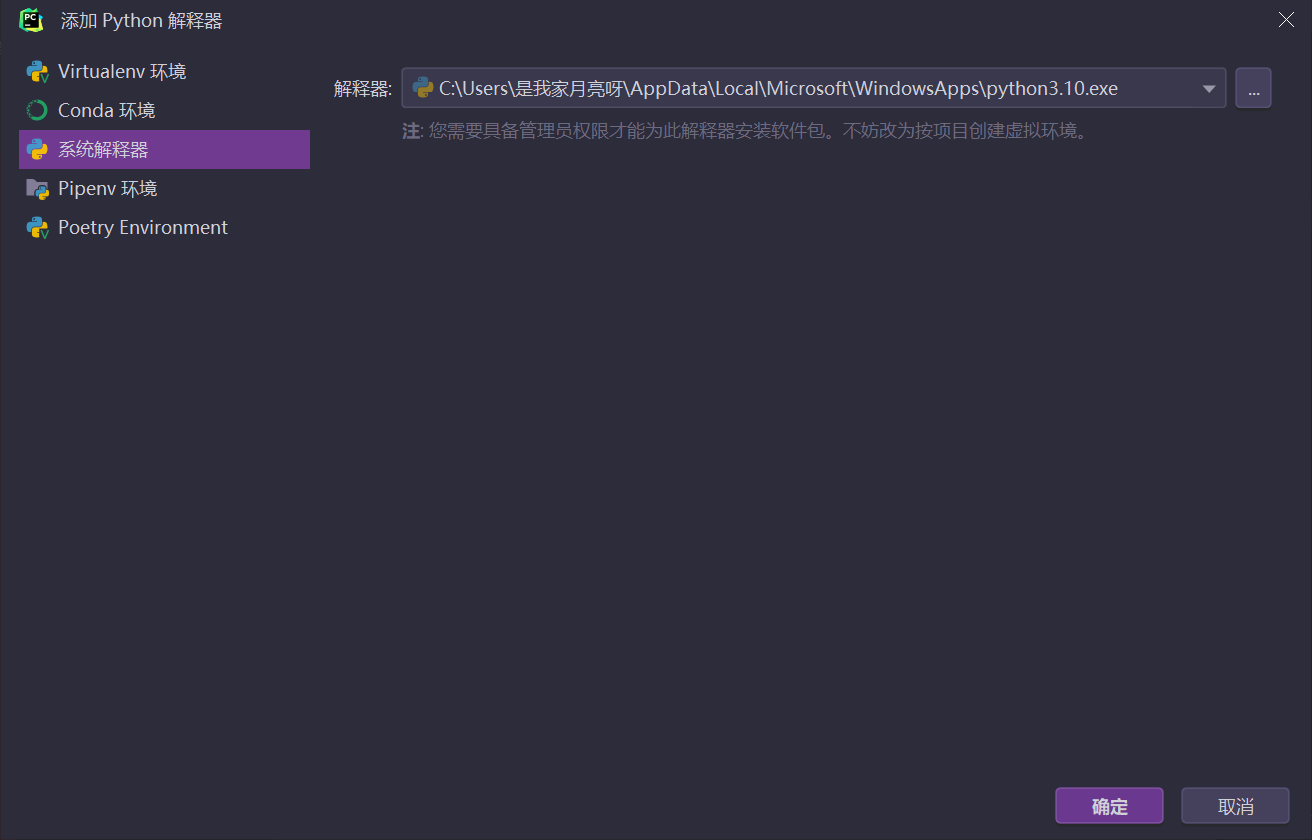The height and width of the screenshot is (840, 1312).
Task: Browse for interpreter with the ... button
Action: tap(1253, 88)
